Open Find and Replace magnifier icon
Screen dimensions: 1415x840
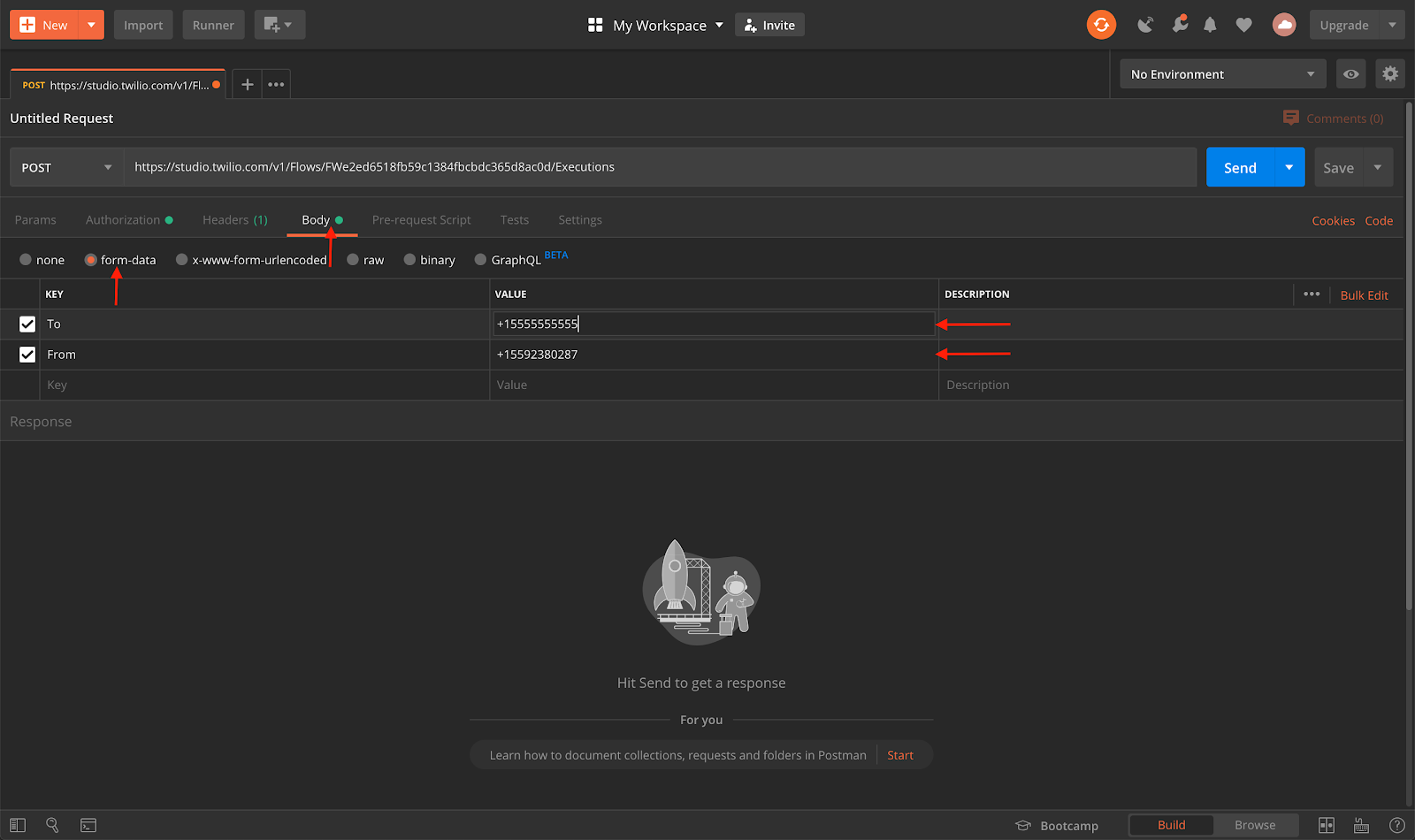pyautogui.click(x=52, y=825)
